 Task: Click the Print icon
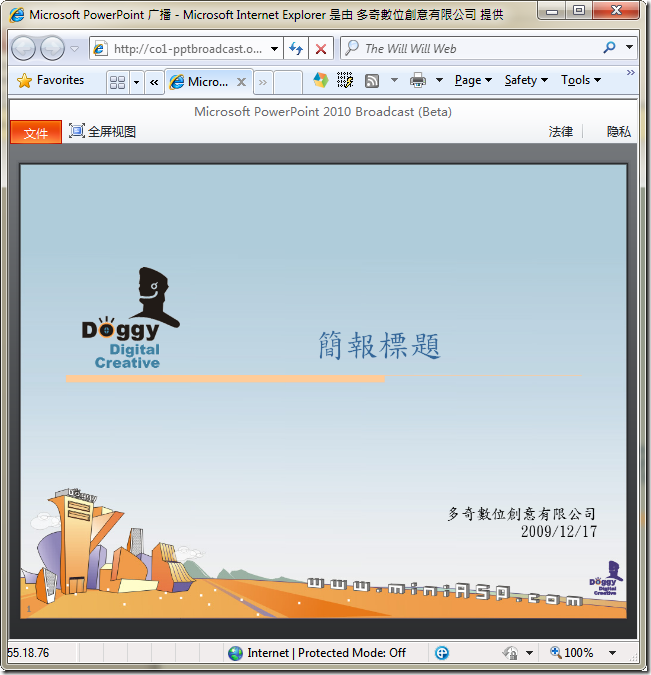[418, 80]
